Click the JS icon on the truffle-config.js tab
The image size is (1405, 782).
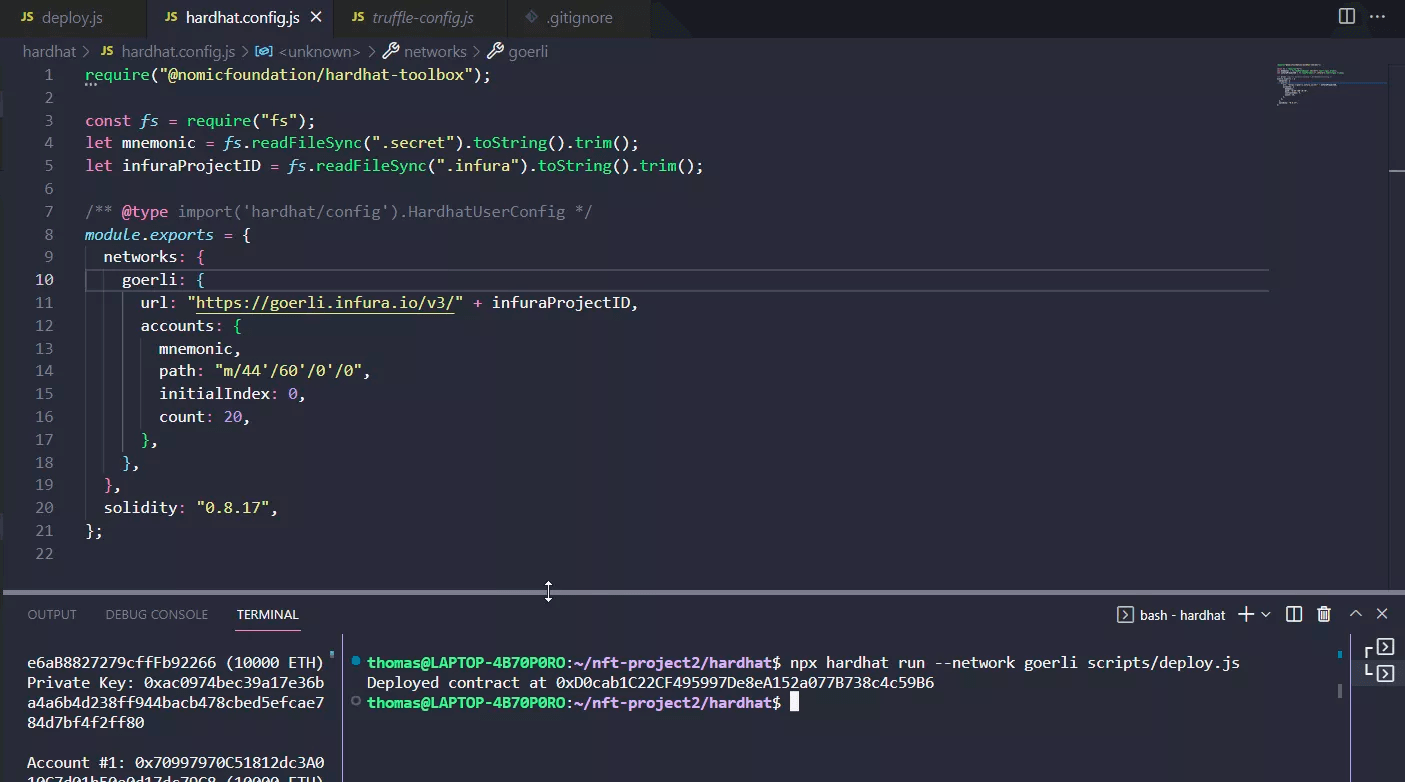358,18
